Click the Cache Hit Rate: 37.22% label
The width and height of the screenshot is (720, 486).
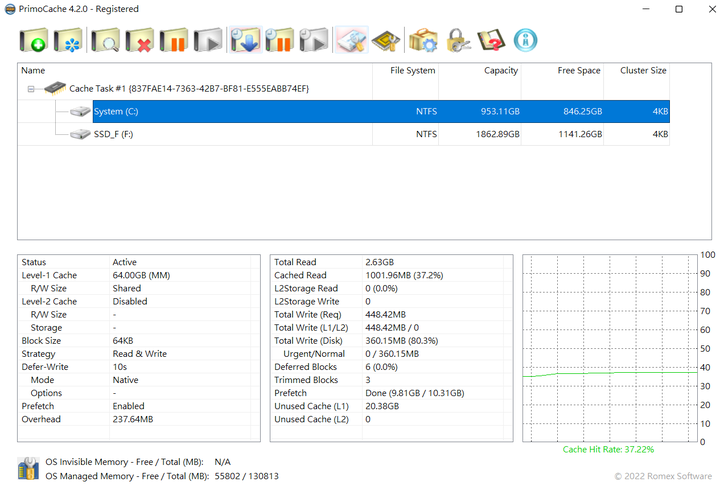click(608, 449)
